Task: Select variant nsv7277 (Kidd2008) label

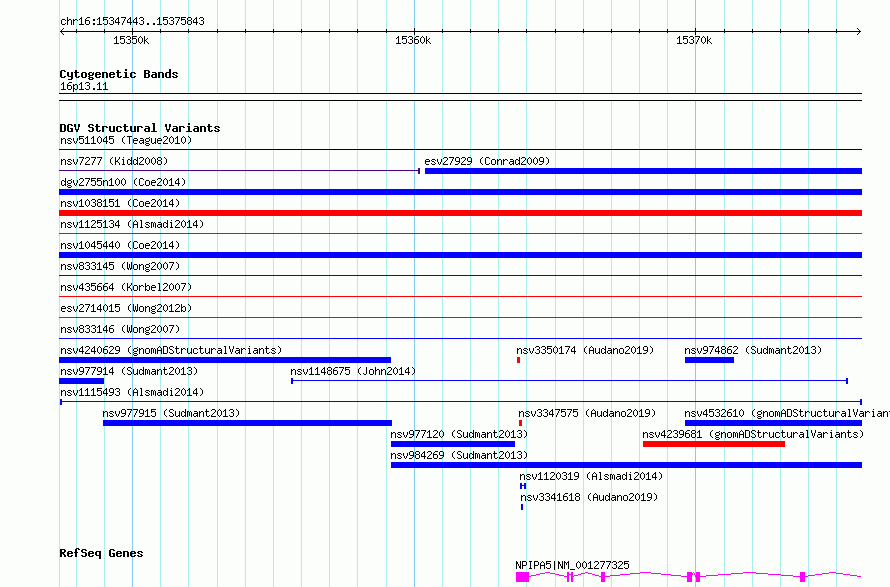Action: 114,161
